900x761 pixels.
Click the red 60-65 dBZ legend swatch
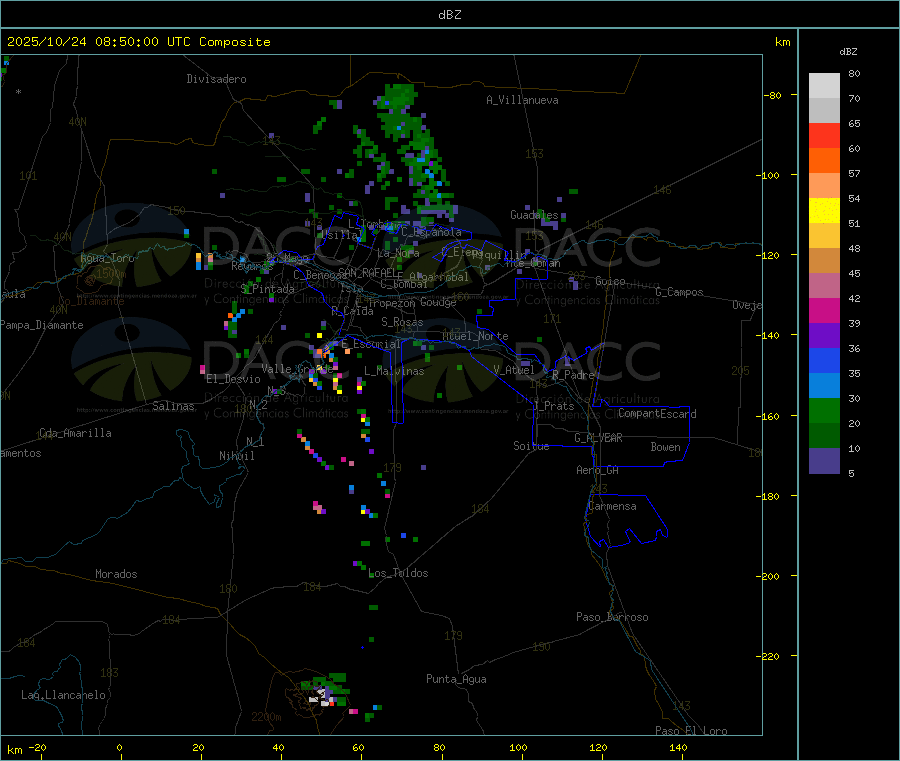824,135
